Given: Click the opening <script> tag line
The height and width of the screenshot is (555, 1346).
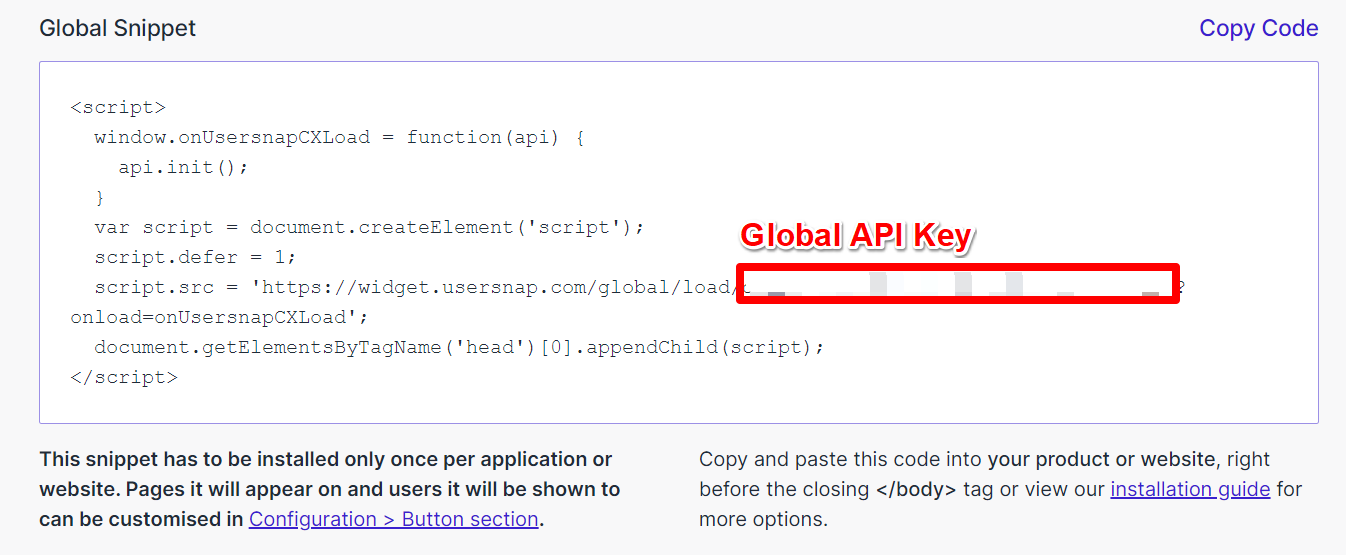Looking at the screenshot, I should coord(118,107).
